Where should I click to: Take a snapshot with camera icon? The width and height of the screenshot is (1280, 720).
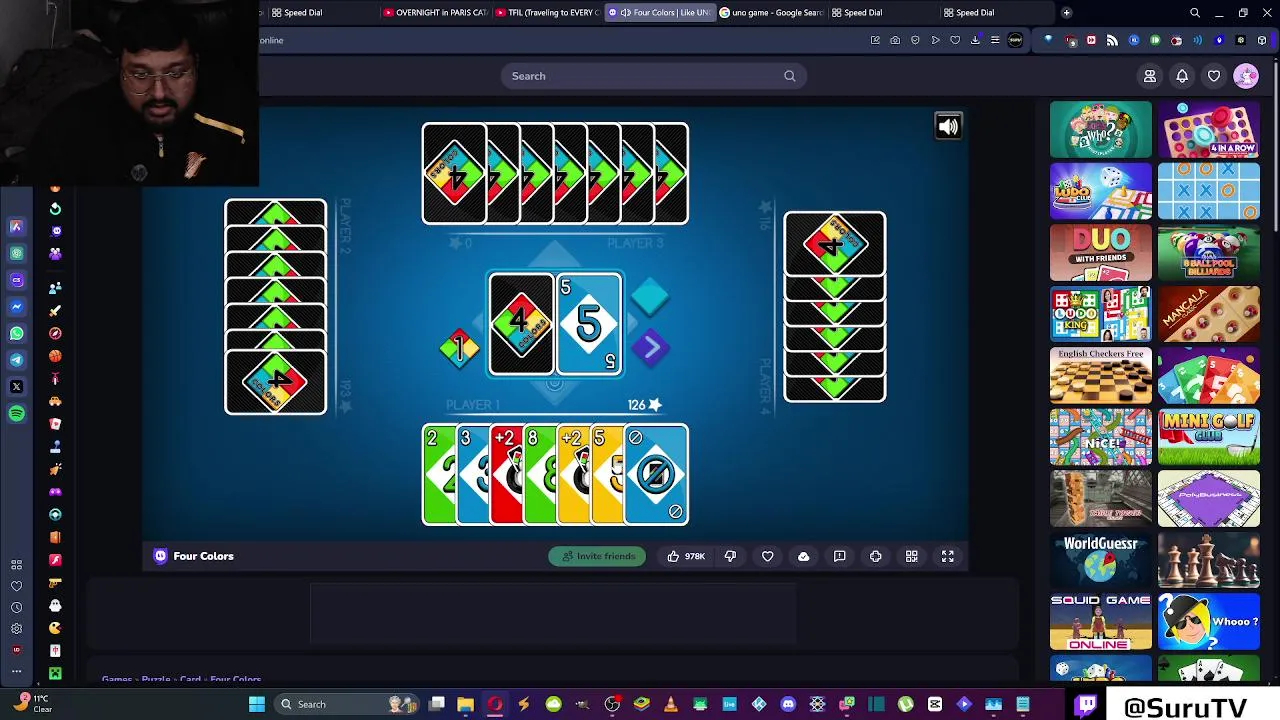895,40
